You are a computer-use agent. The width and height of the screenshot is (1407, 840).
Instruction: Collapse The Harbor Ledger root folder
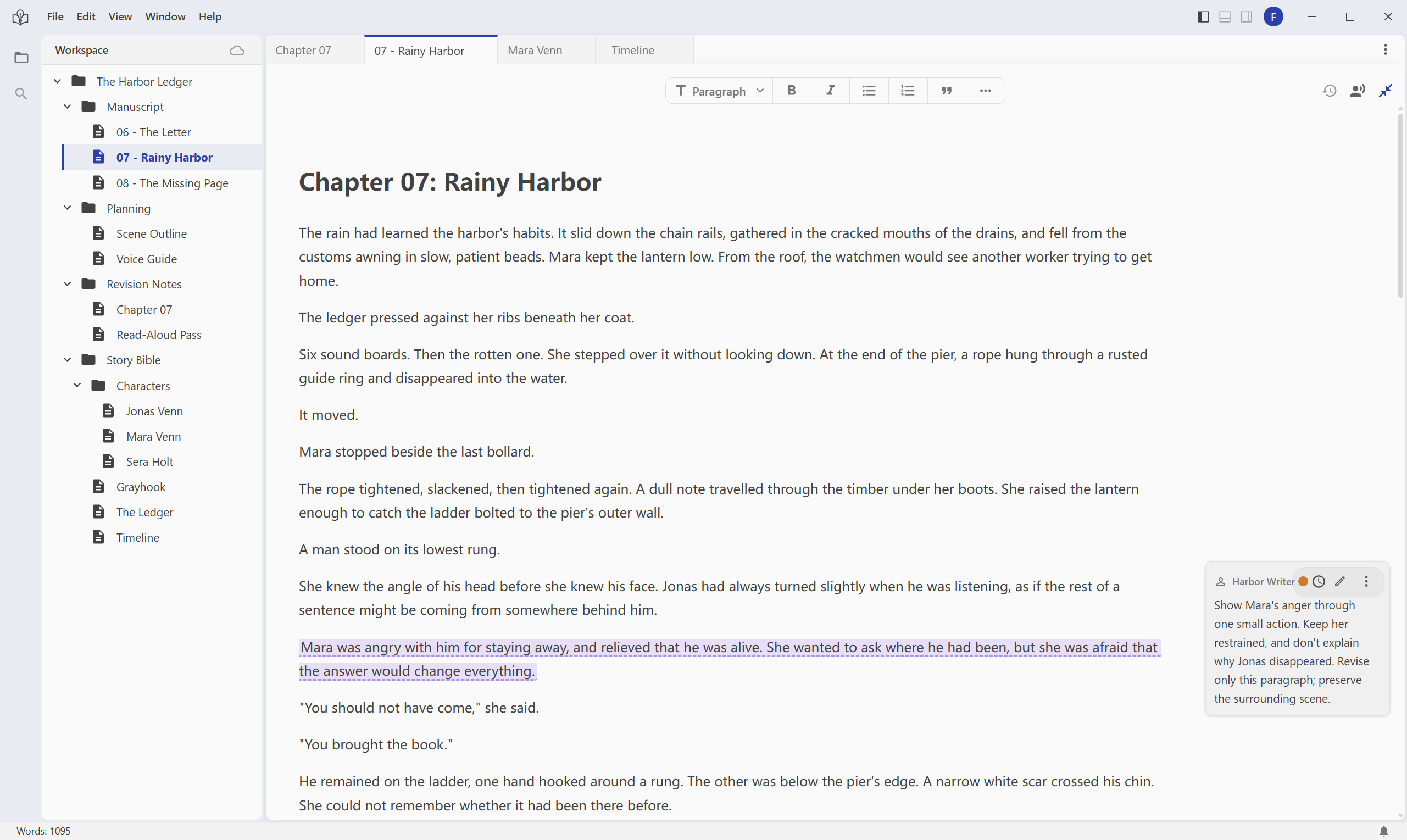point(57,81)
